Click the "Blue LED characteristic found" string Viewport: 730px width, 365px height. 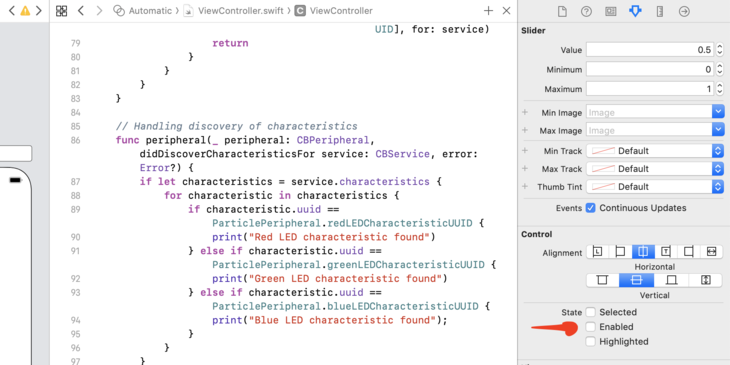pos(342,320)
